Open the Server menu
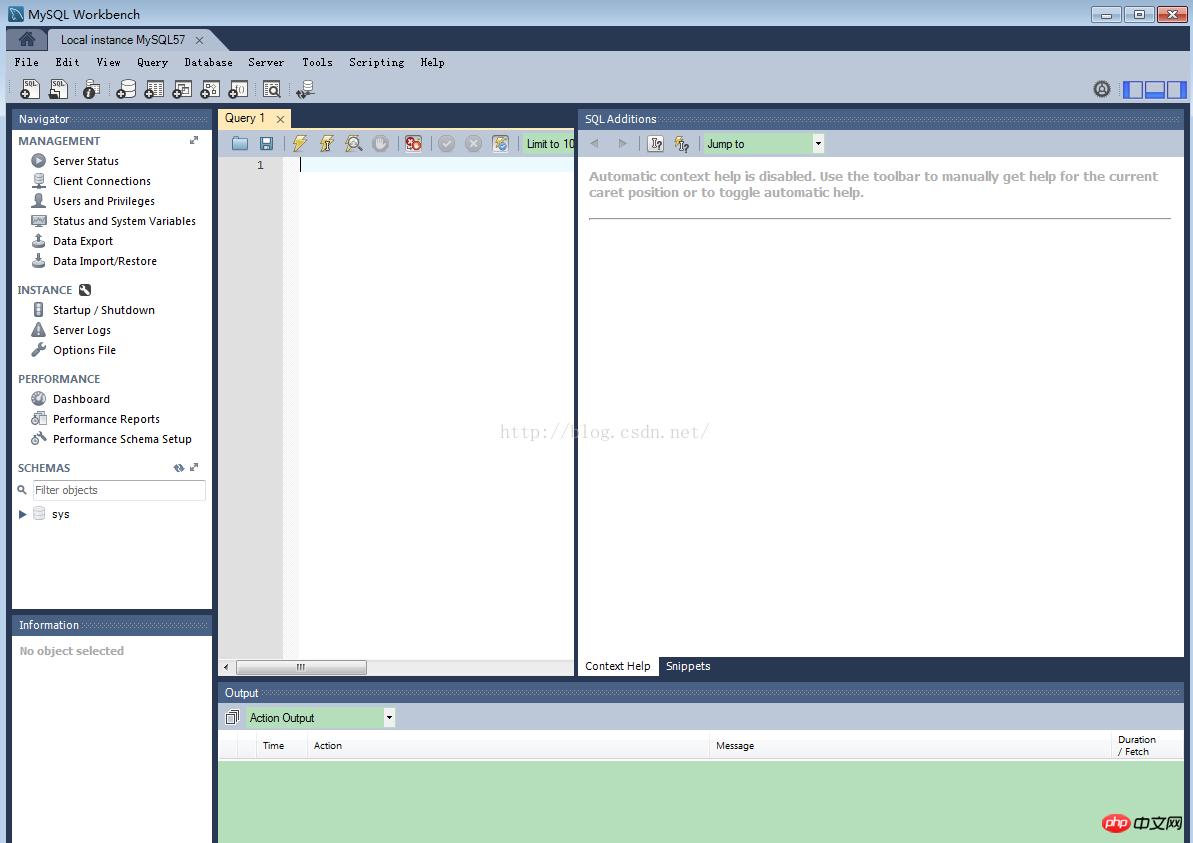 pyautogui.click(x=266, y=62)
